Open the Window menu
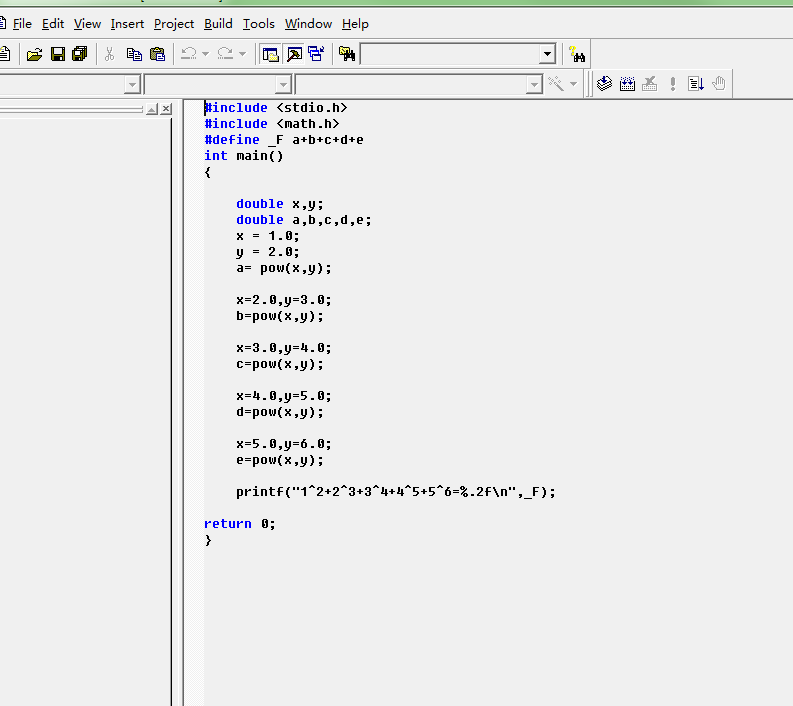 (308, 24)
